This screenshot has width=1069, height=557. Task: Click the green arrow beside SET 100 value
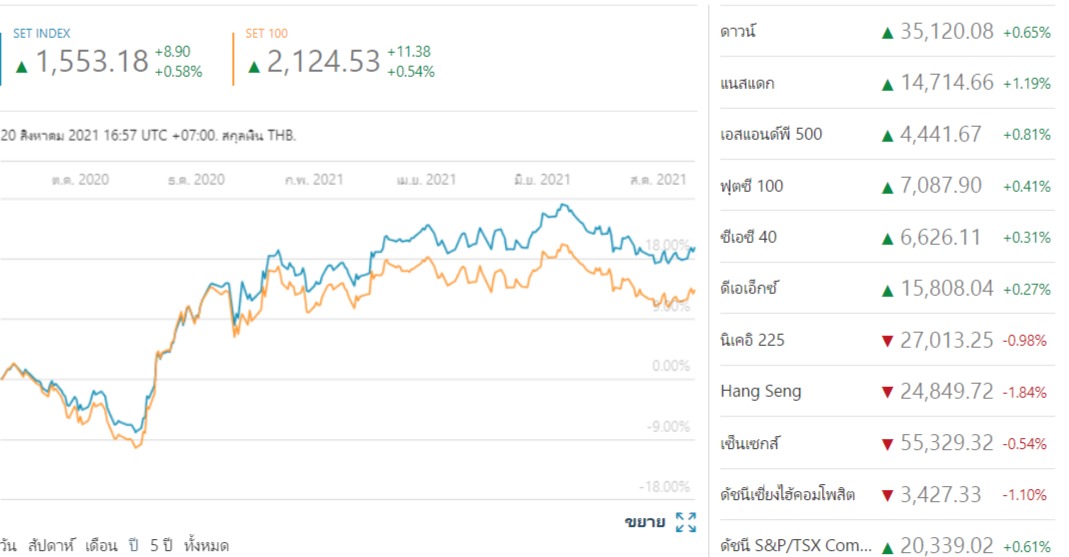(x=254, y=66)
